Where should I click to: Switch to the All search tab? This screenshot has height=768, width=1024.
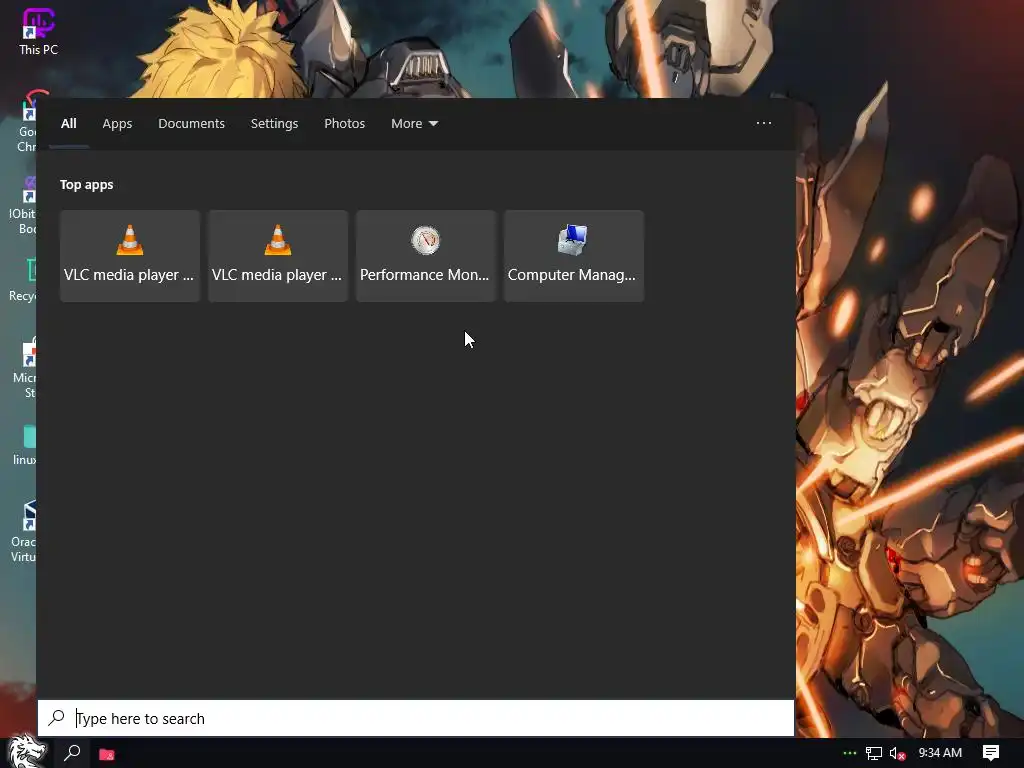(x=69, y=123)
